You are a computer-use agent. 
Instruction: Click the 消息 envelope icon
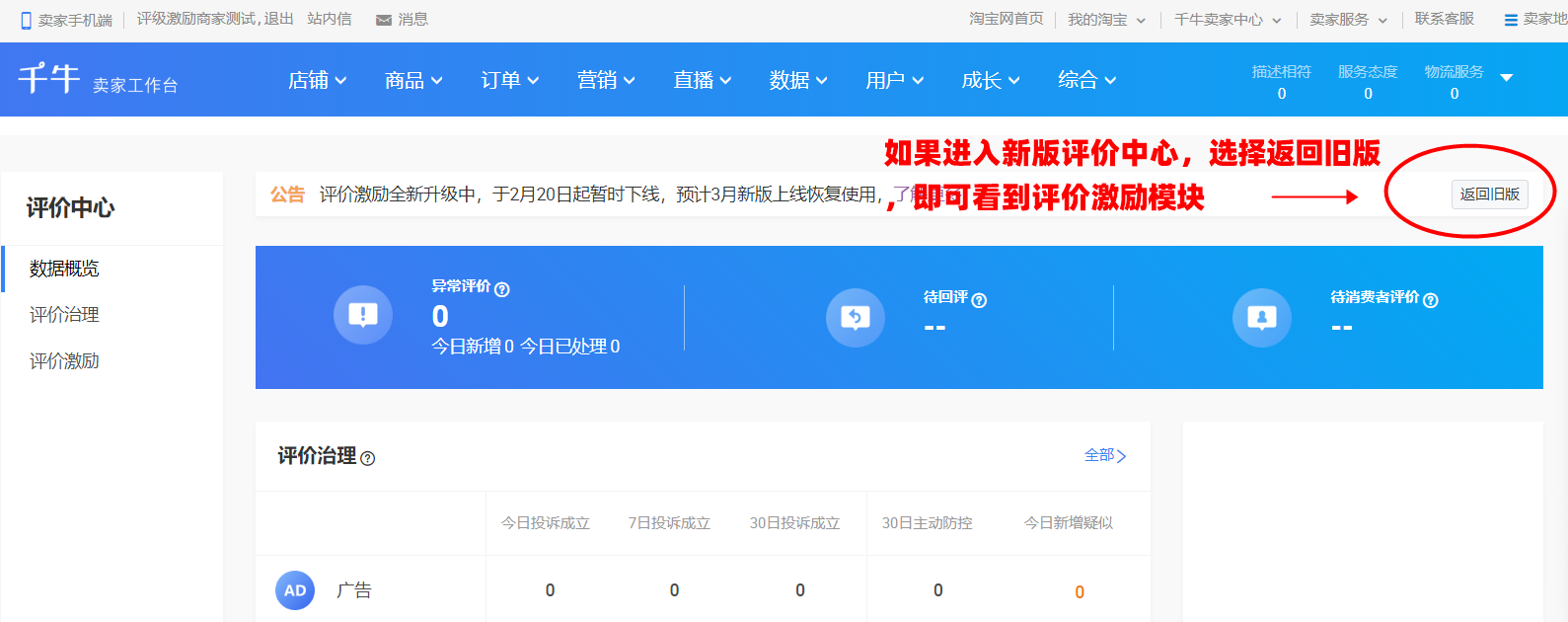click(384, 20)
